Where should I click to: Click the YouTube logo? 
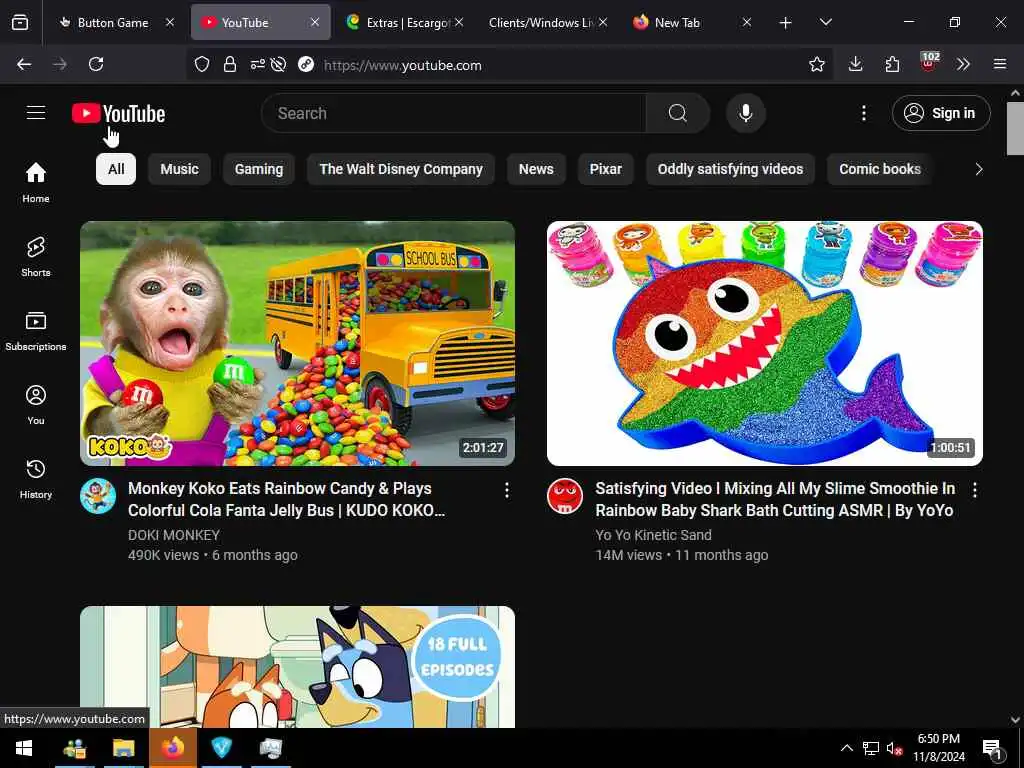[x=118, y=114]
